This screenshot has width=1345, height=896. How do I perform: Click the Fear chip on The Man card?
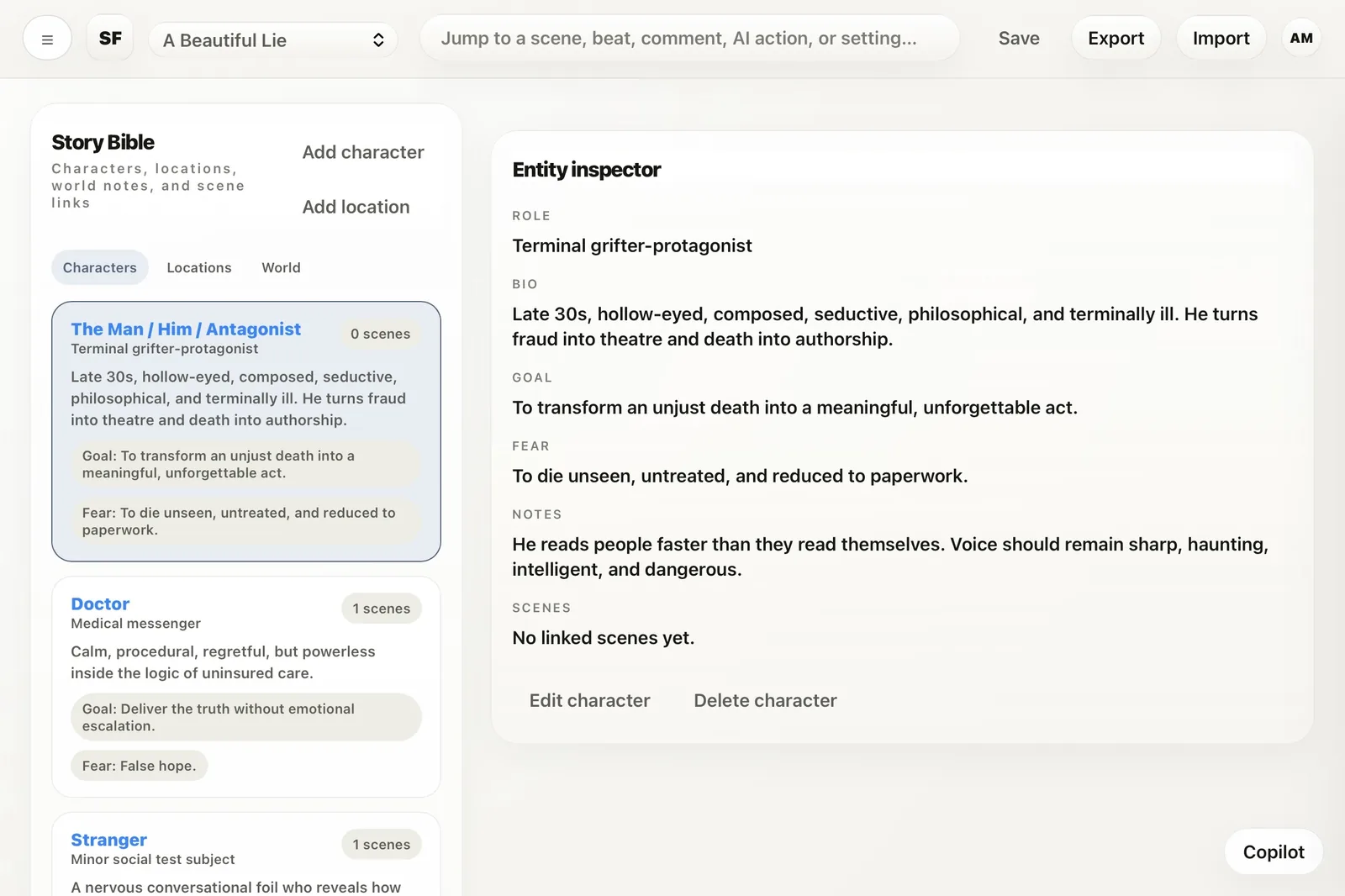[x=245, y=522]
